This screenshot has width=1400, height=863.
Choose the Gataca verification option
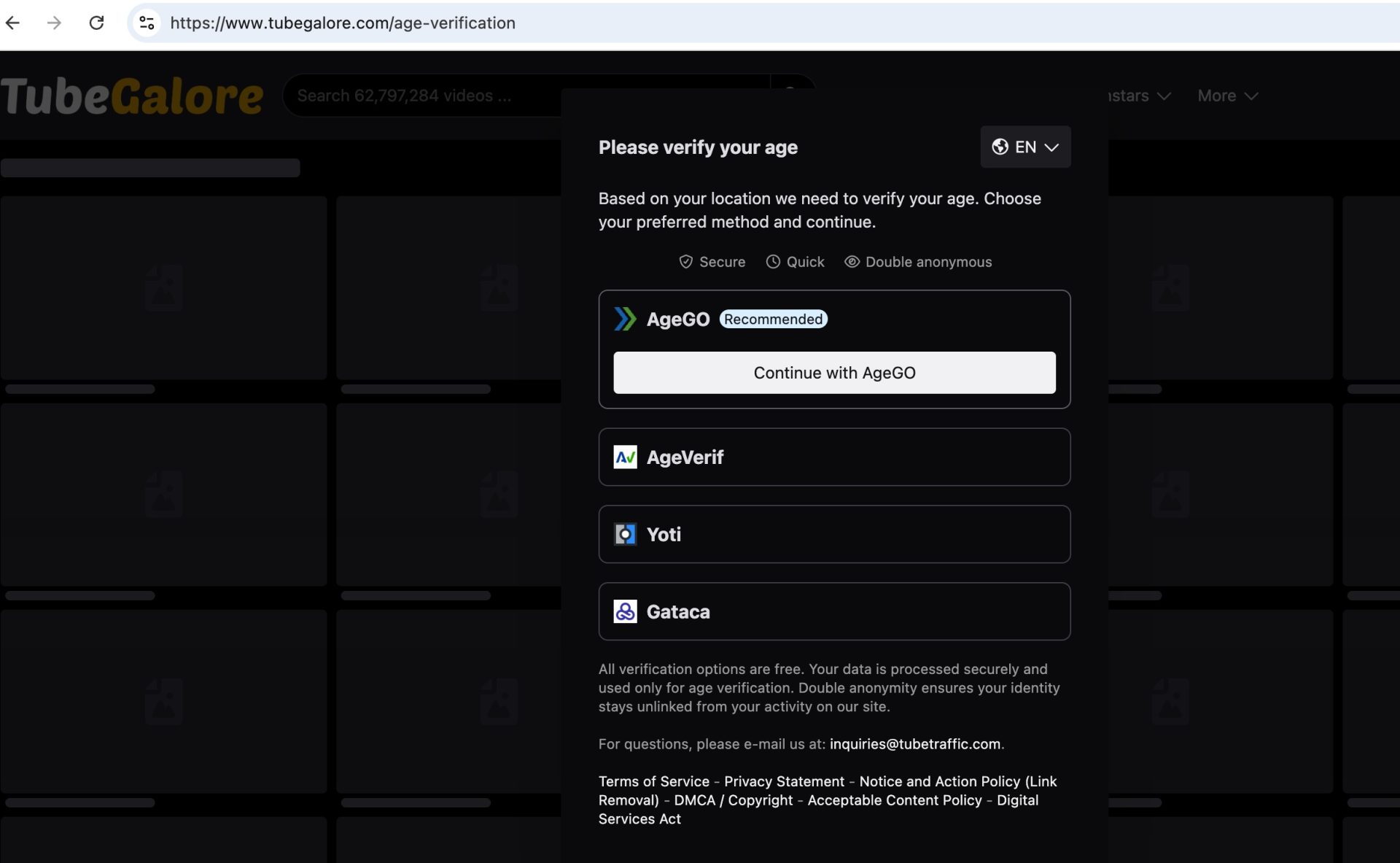pos(834,611)
